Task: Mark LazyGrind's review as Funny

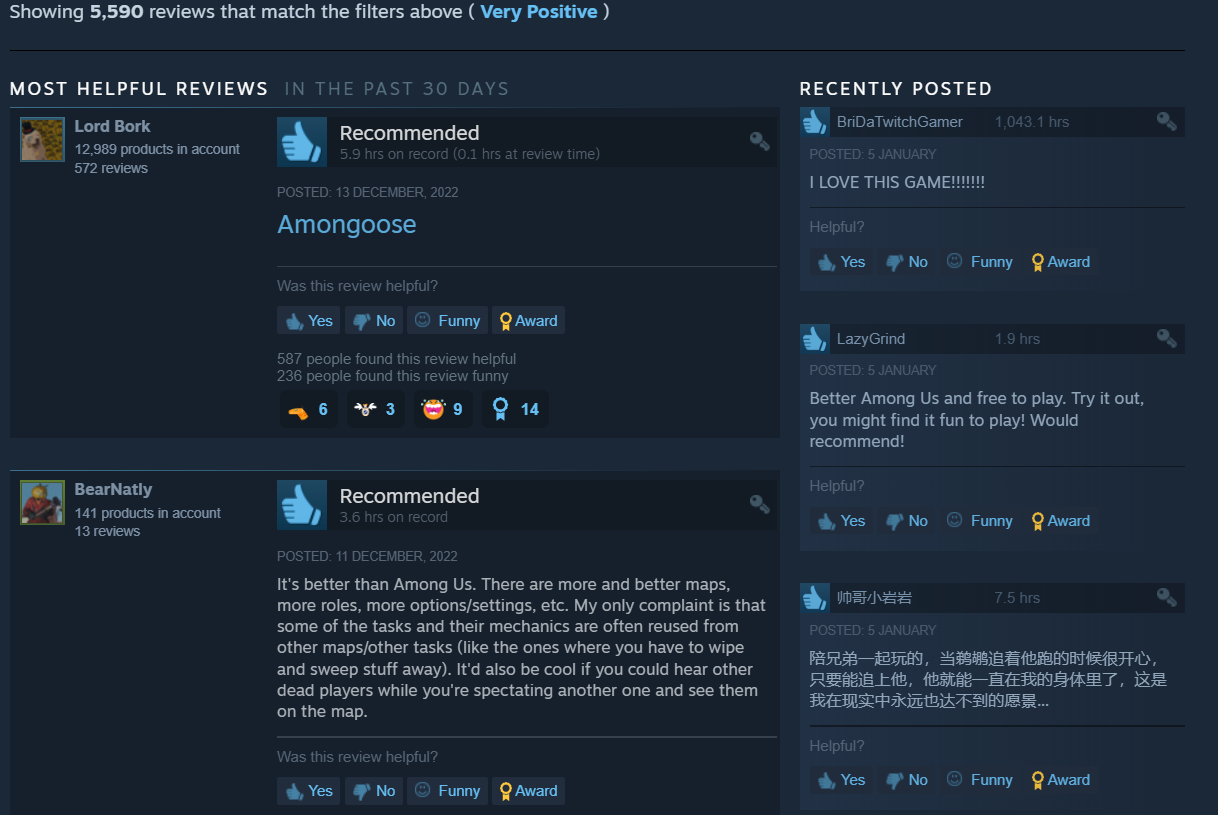Action: pos(979,521)
